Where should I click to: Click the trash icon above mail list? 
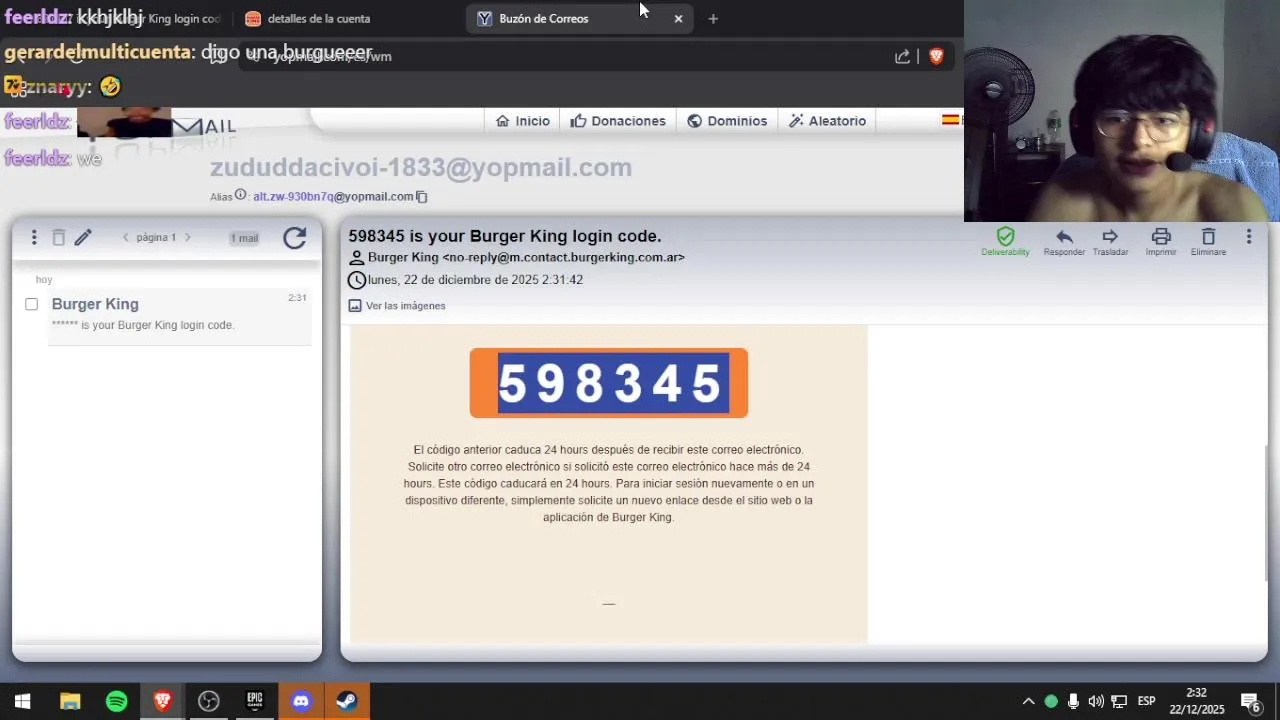click(x=58, y=237)
